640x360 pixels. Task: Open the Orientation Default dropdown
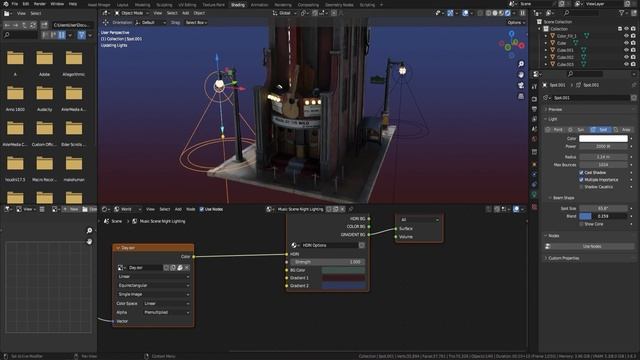[x=151, y=23]
